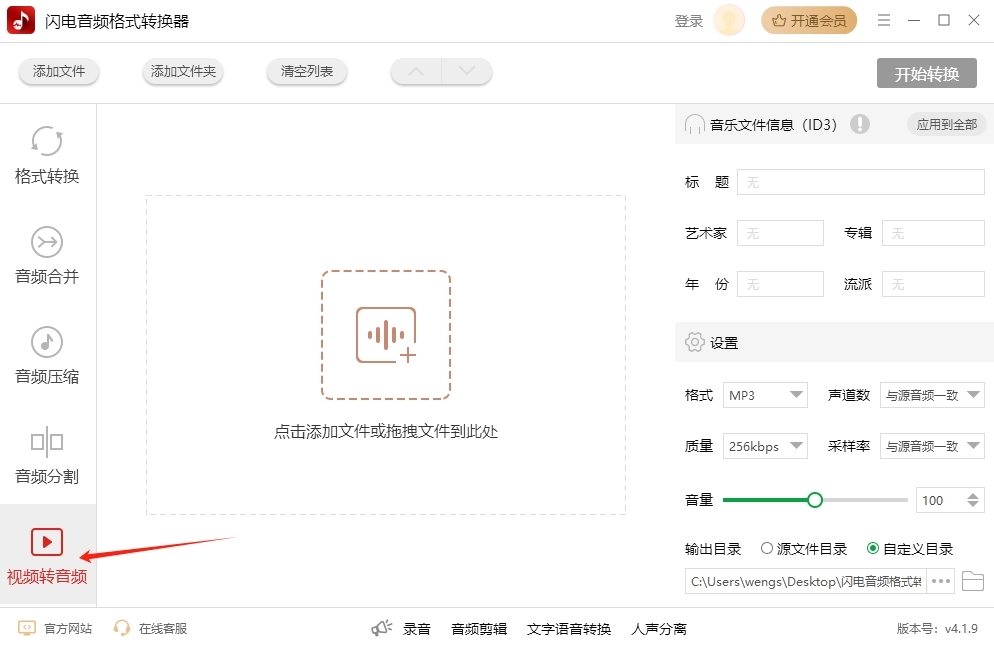Start conversion with 开始转换 button
The width and height of the screenshot is (994, 647).
coord(927,74)
